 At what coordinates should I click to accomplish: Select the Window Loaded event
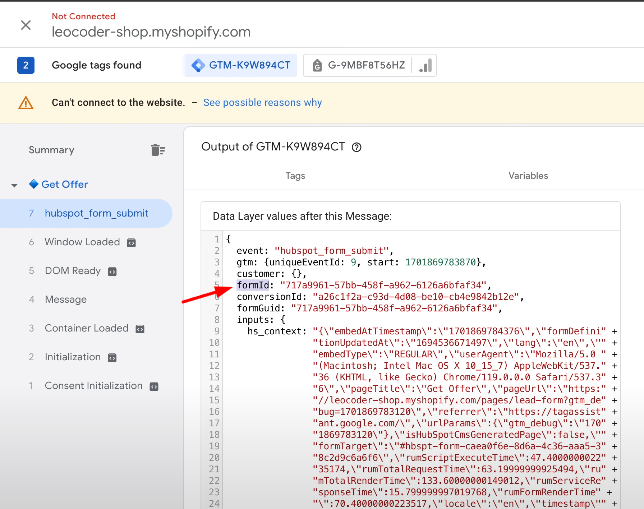click(82, 242)
